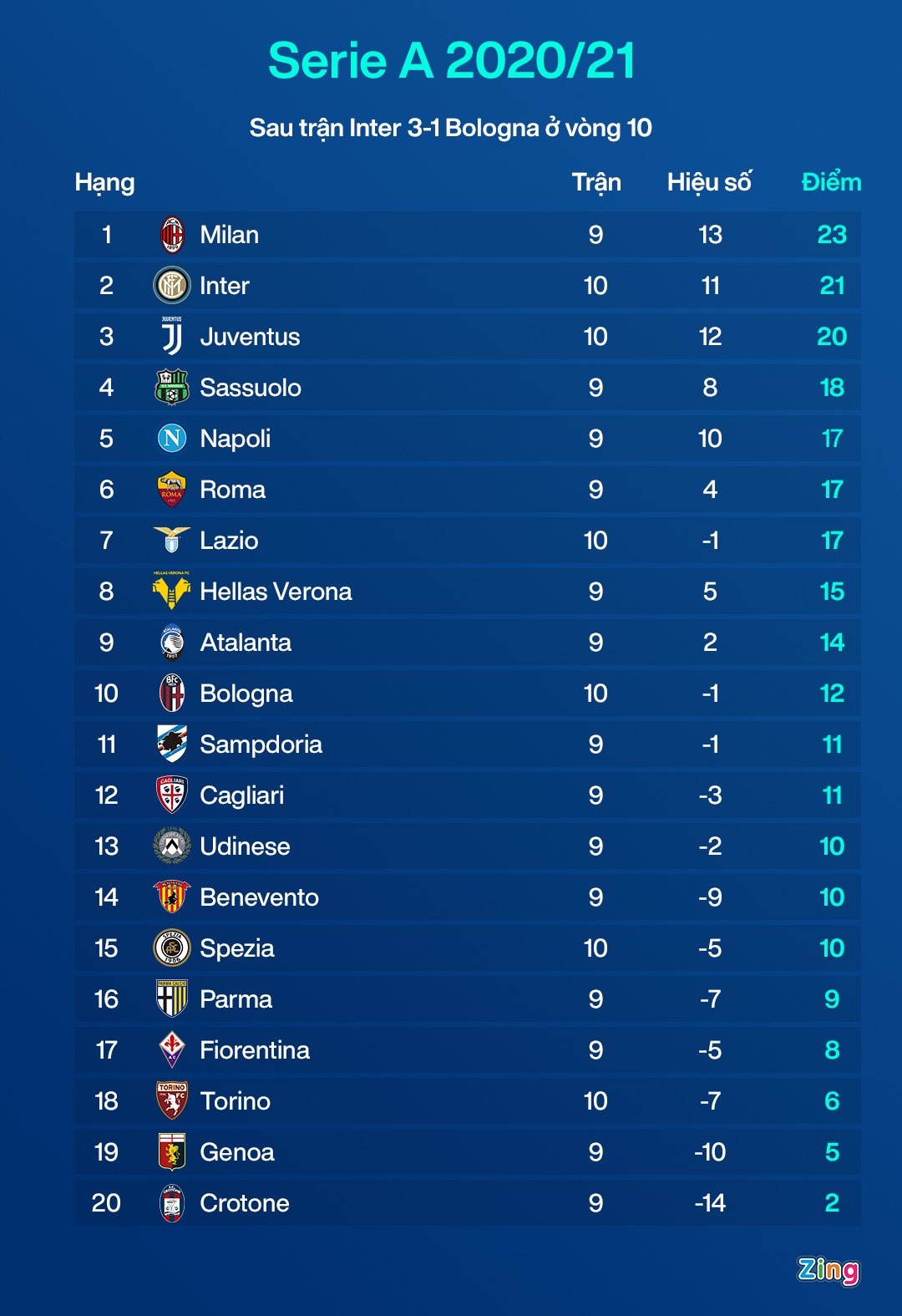Screen dimensions: 902x1316
Task: Click the Sampdoria club crest
Action: point(172,744)
